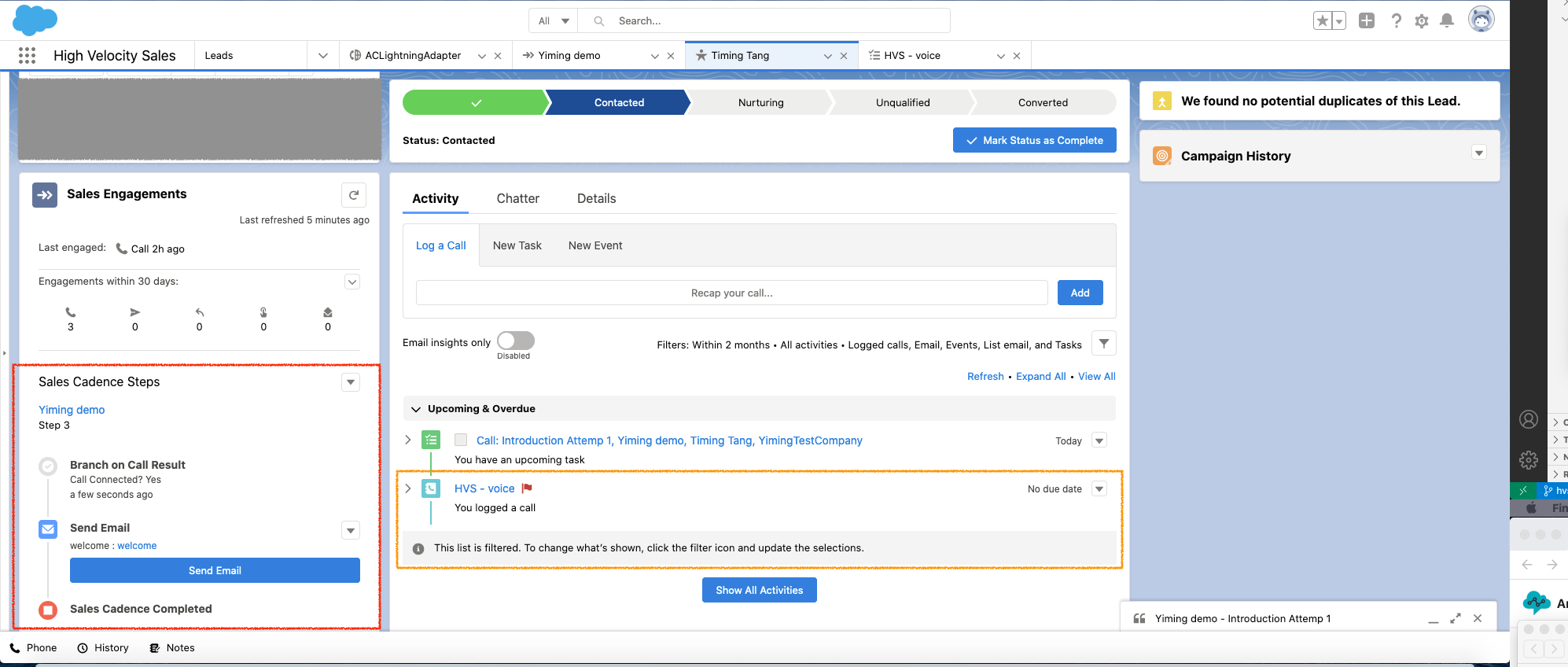Open the App Launcher grid icon
The width and height of the screenshot is (1568, 667).
27,55
